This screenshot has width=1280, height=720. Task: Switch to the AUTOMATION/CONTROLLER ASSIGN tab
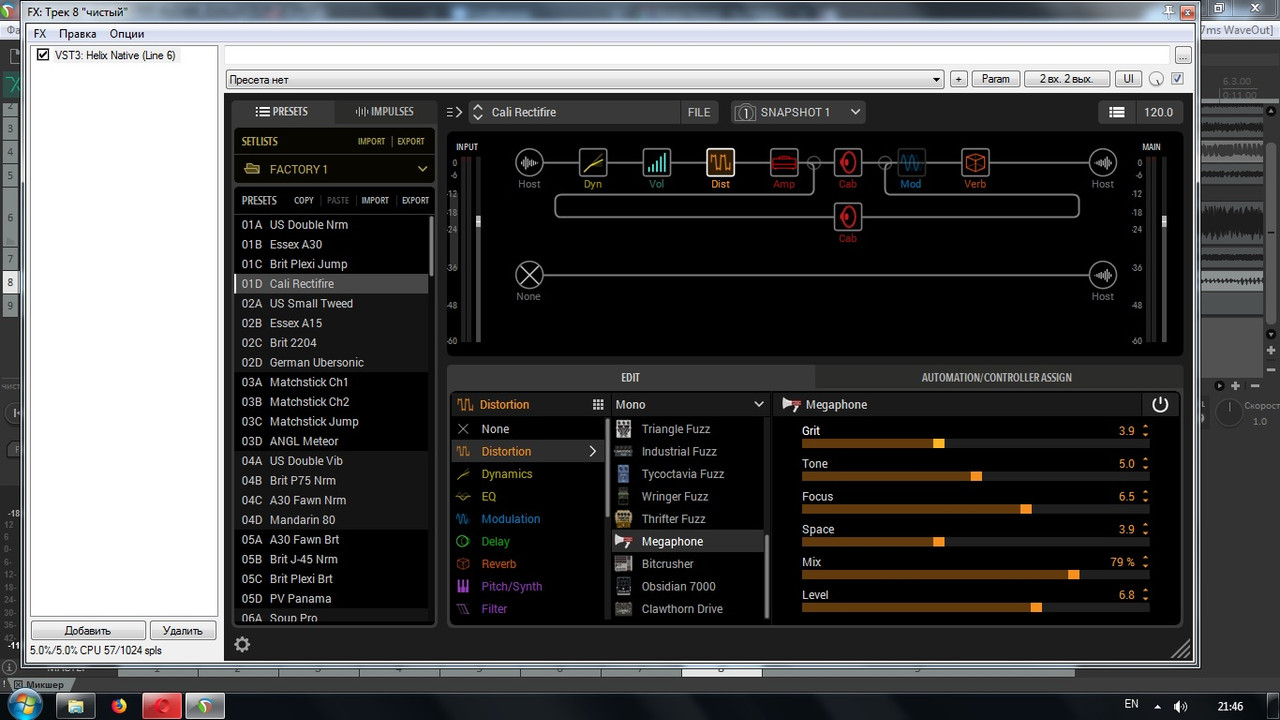click(996, 377)
